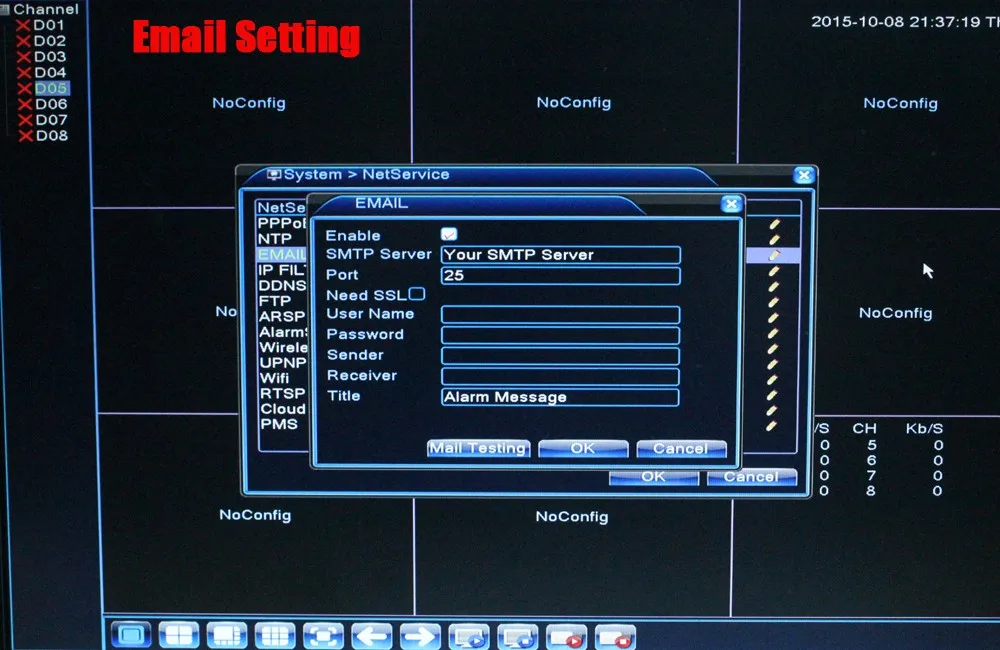Click the red stop record icon
The height and width of the screenshot is (650, 1000).
(615, 636)
